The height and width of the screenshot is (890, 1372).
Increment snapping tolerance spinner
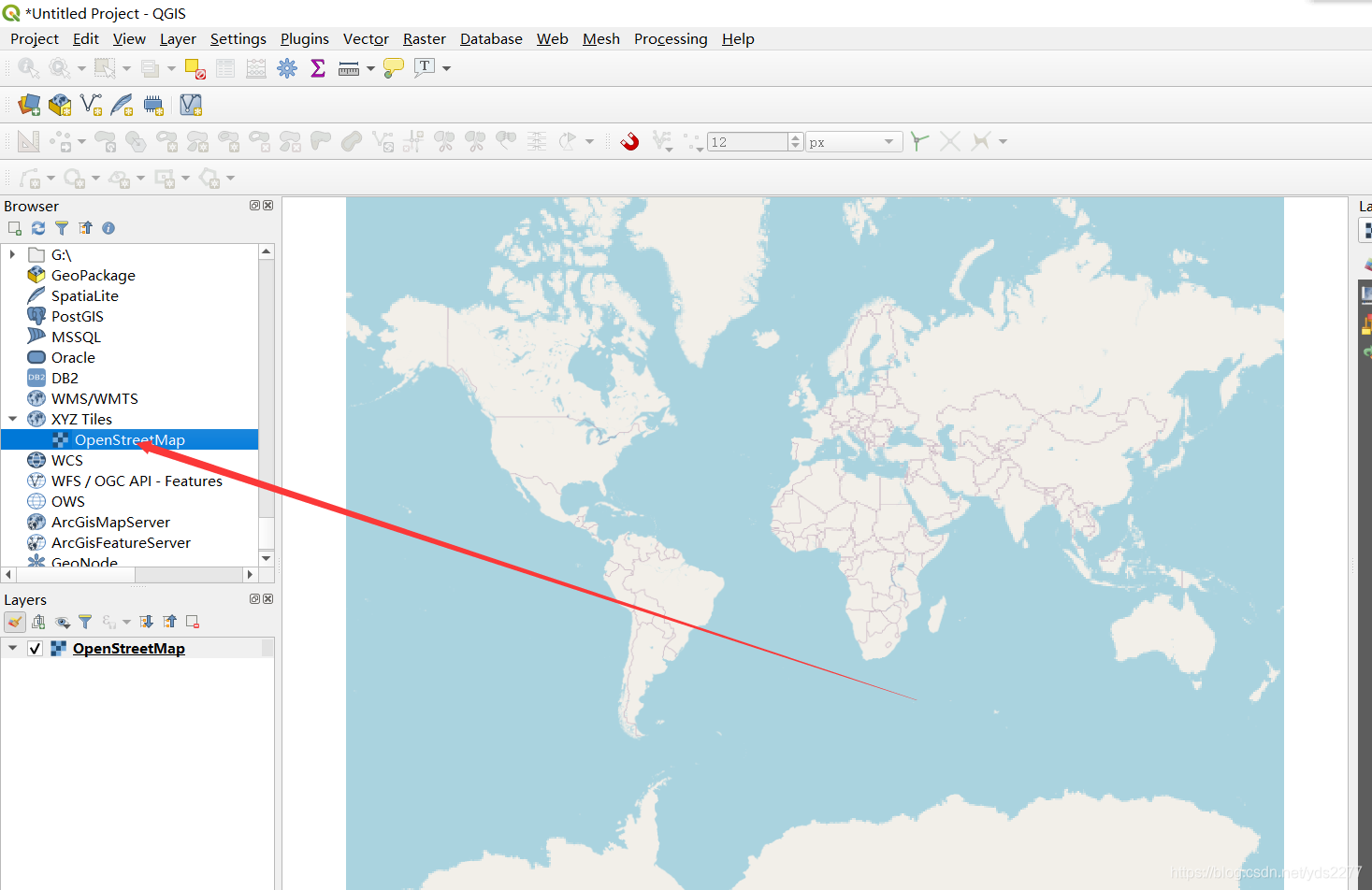click(x=796, y=137)
